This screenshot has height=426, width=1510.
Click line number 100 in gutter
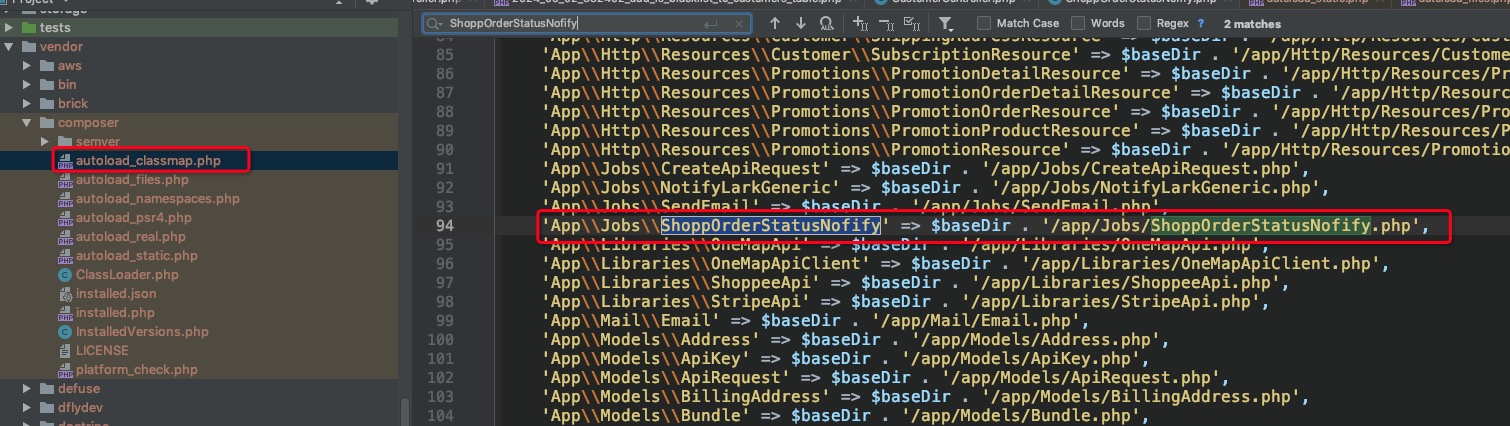click(440, 340)
